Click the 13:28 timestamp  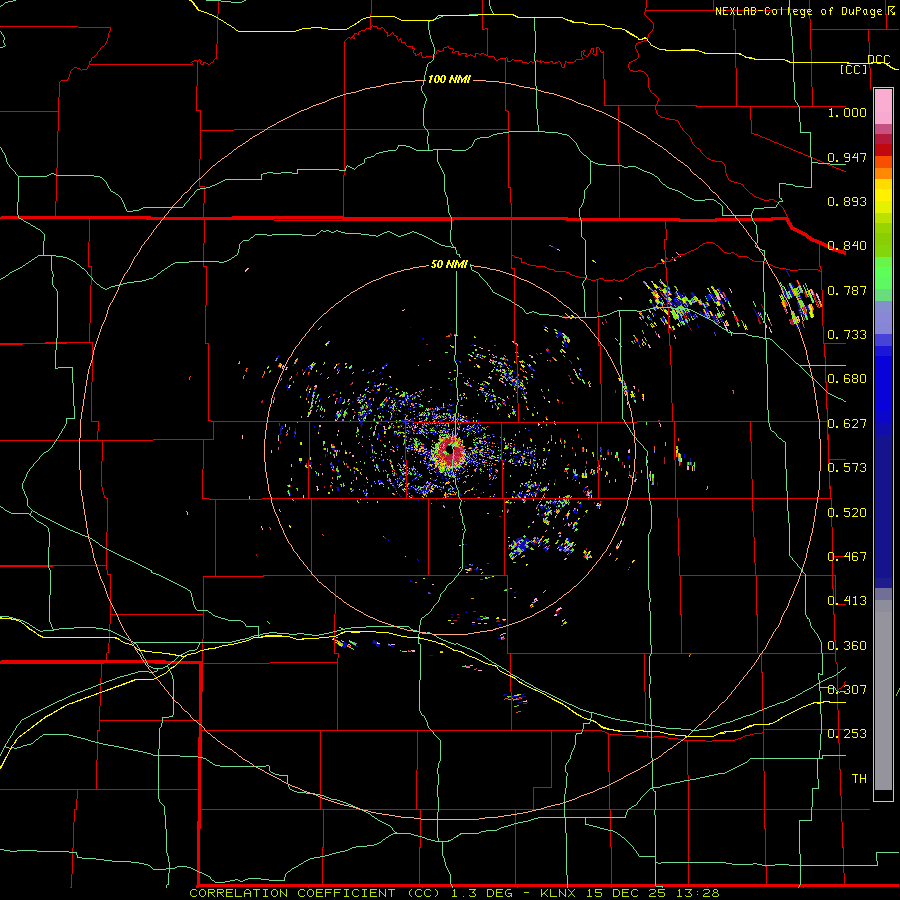pyautogui.click(x=697, y=893)
